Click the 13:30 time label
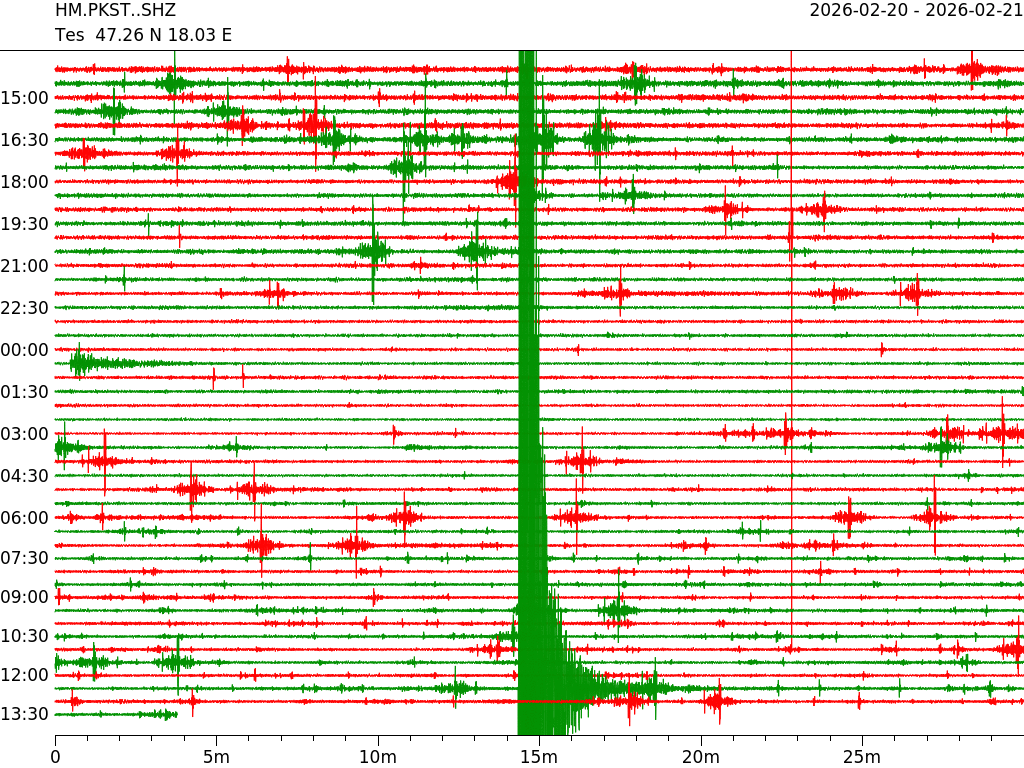 tap(25, 714)
